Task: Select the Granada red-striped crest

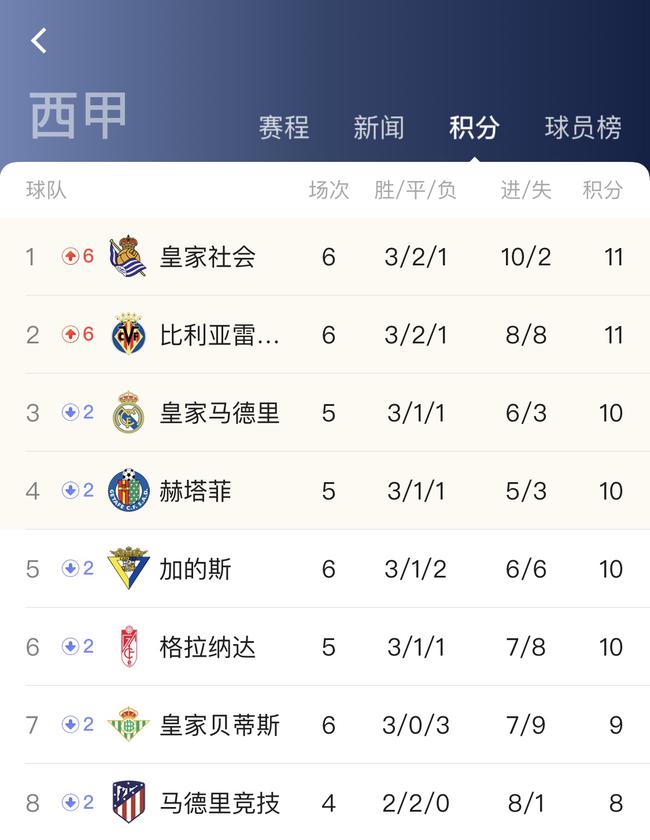Action: pos(129,646)
